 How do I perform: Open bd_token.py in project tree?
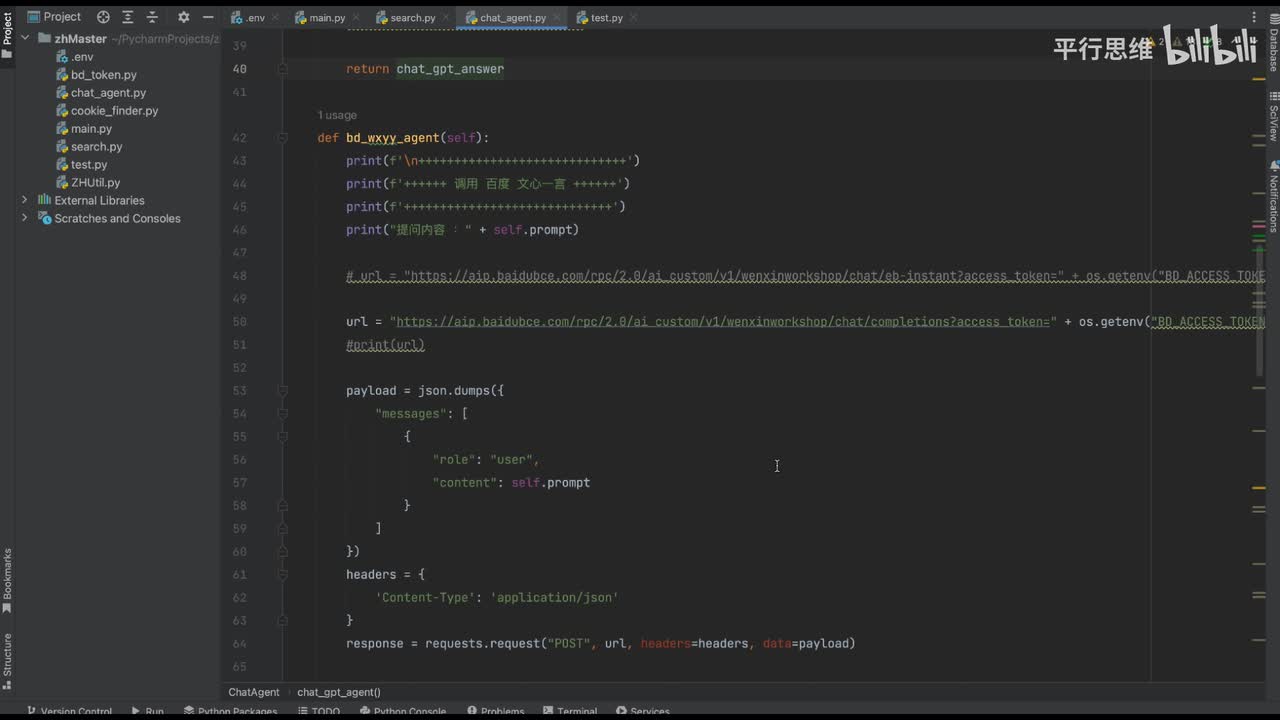[103, 75]
